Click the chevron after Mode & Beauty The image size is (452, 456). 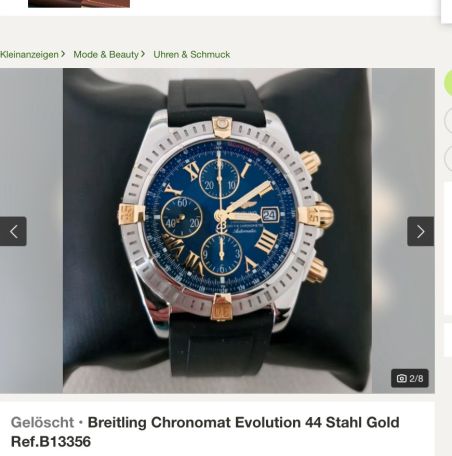pyautogui.click(x=143, y=54)
